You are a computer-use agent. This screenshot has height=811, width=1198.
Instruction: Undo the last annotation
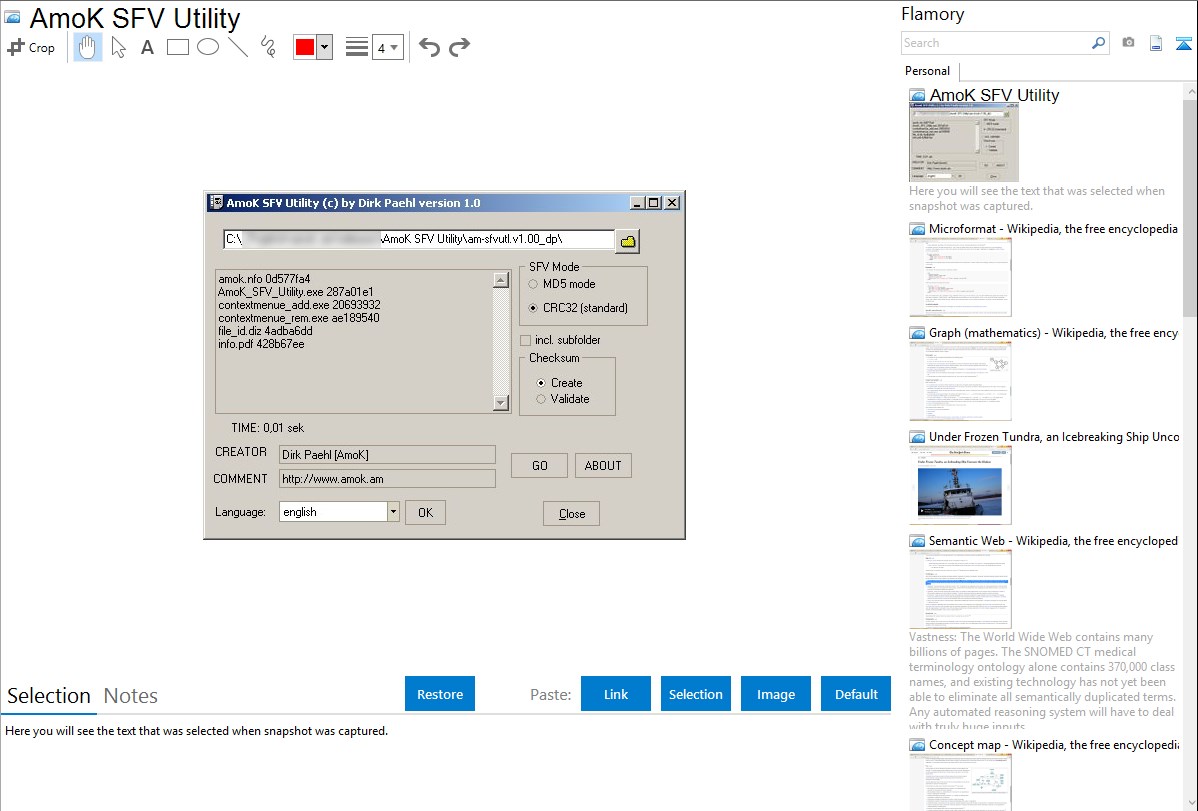pos(429,47)
